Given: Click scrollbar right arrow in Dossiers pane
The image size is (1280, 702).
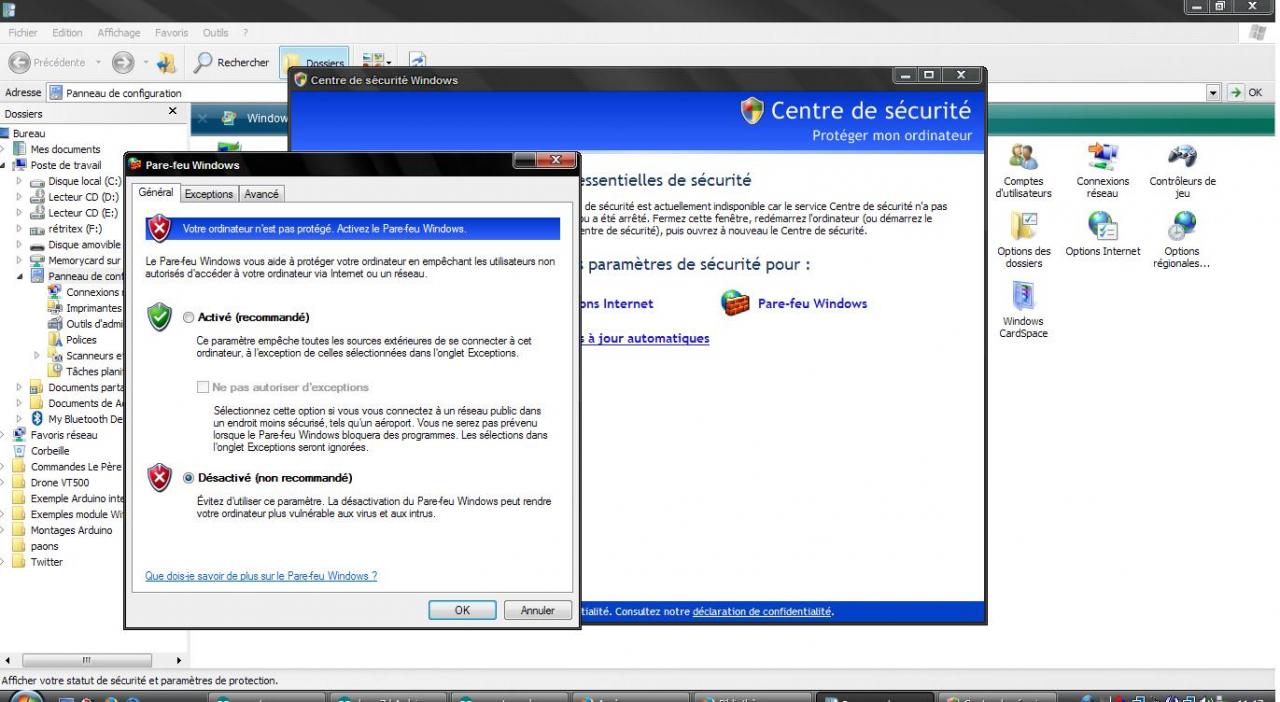Looking at the screenshot, I should [x=179, y=660].
